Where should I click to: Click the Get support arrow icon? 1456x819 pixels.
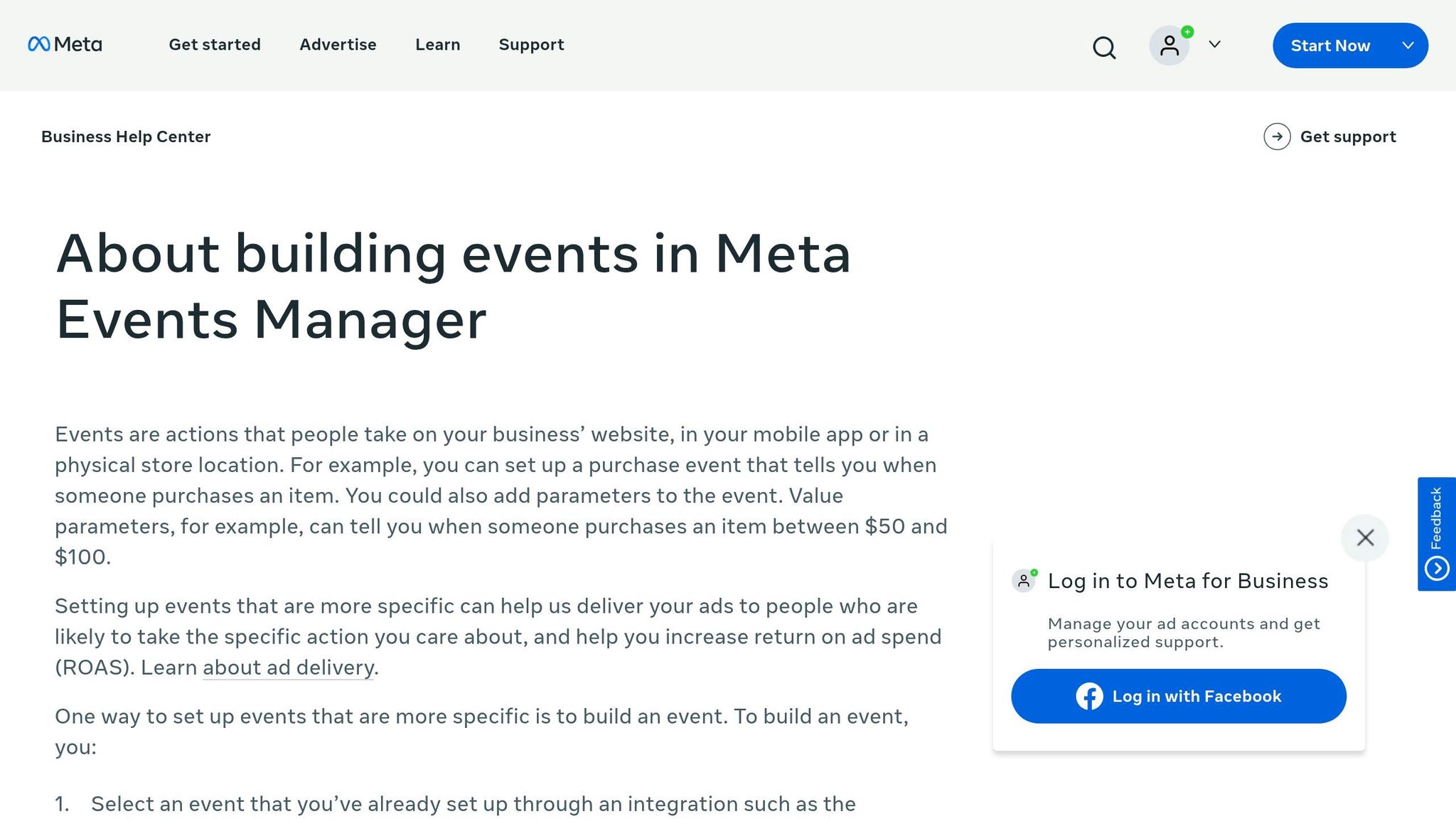(x=1278, y=136)
